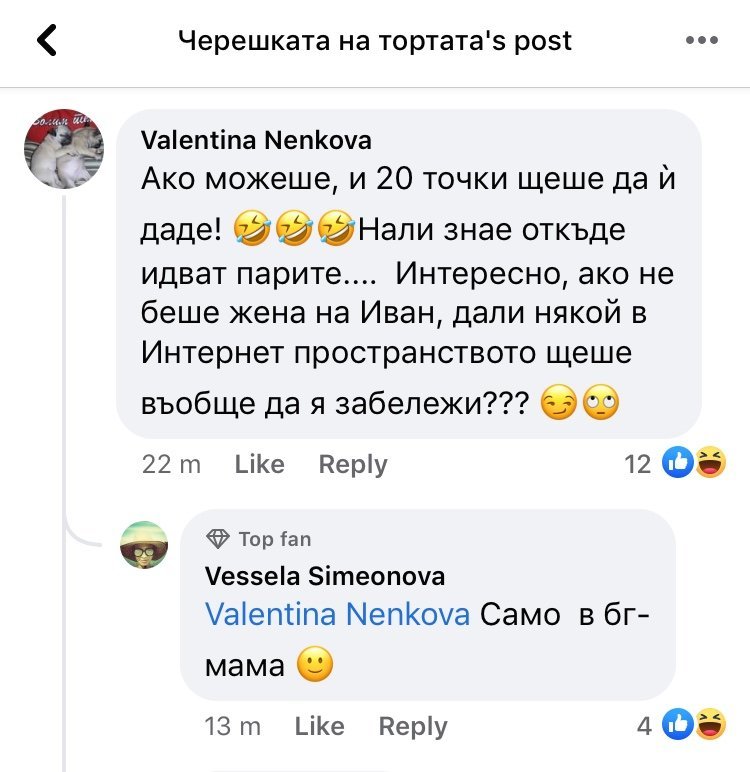Like Valentina Nenkova's comment
Screen dimensions: 750x772
click(259, 464)
